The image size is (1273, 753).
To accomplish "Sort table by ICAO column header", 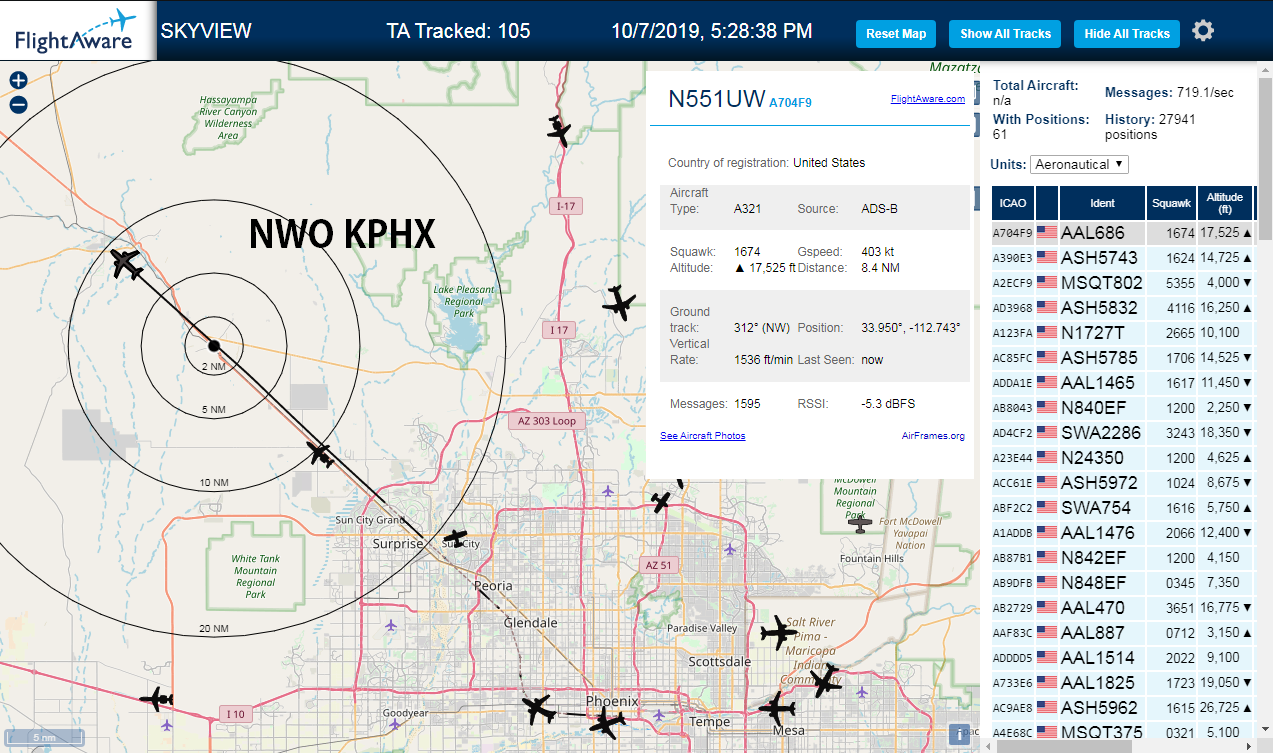I will [1013, 203].
